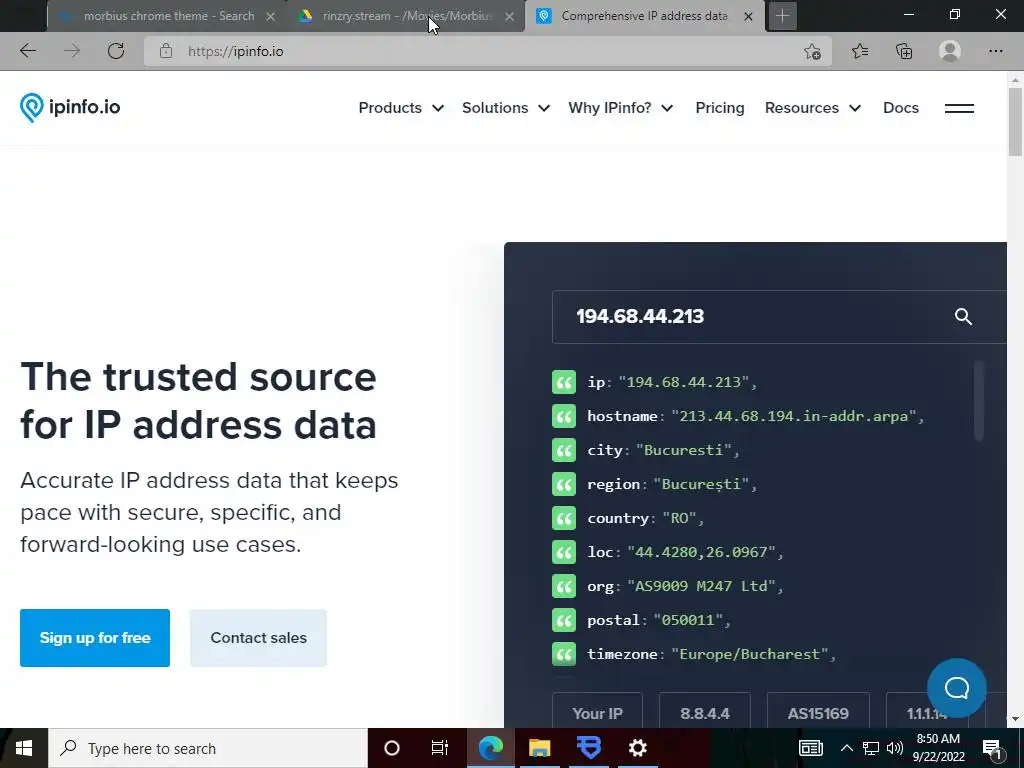Screen dimensions: 1024x768
Task: Select the 8.8.4.4 sample button
Action: [x=705, y=712]
